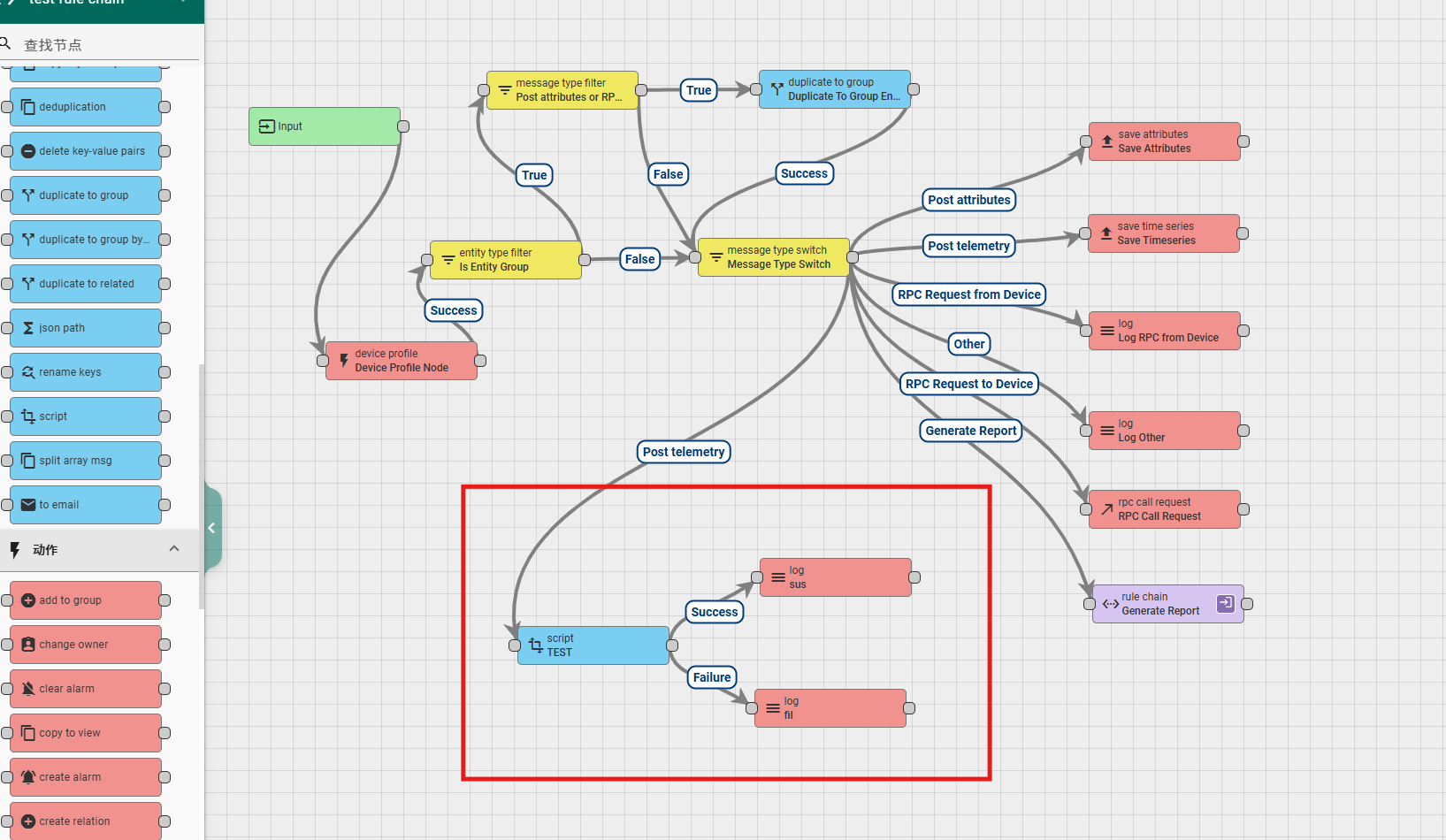This screenshot has height=840, width=1446.
Task: Select the Message Type Switch node
Action: coord(774,257)
